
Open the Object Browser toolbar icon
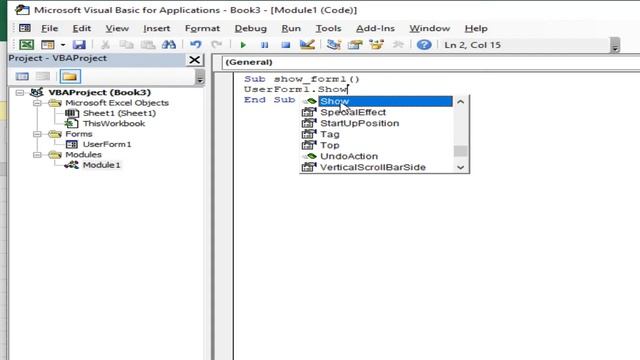tap(376, 44)
